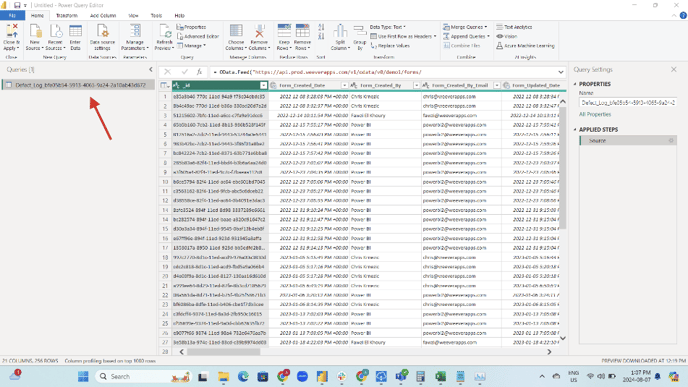Open Form_Created_Date column filter dropdown

point(344,85)
